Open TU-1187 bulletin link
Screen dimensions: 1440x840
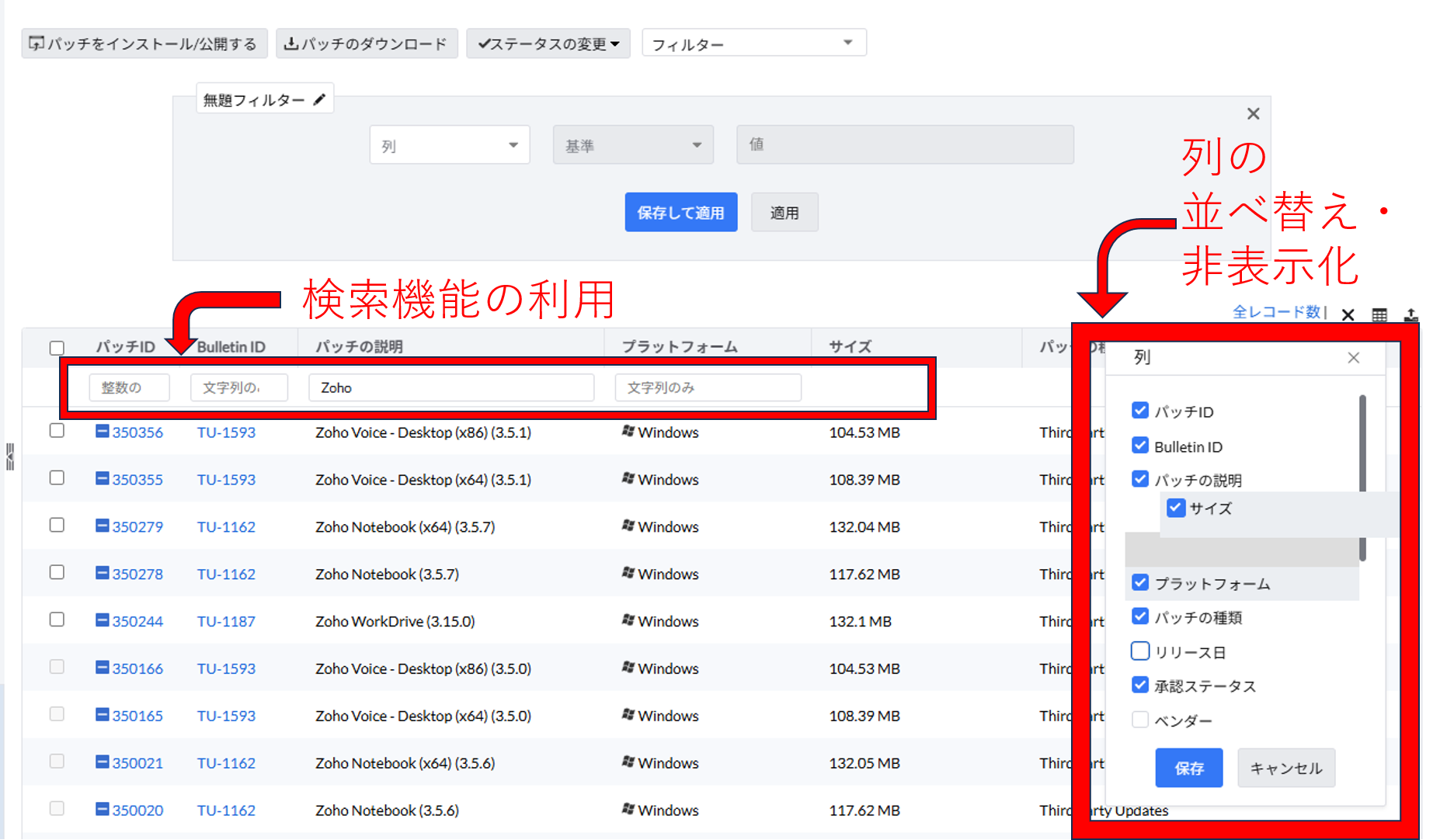[x=226, y=621]
